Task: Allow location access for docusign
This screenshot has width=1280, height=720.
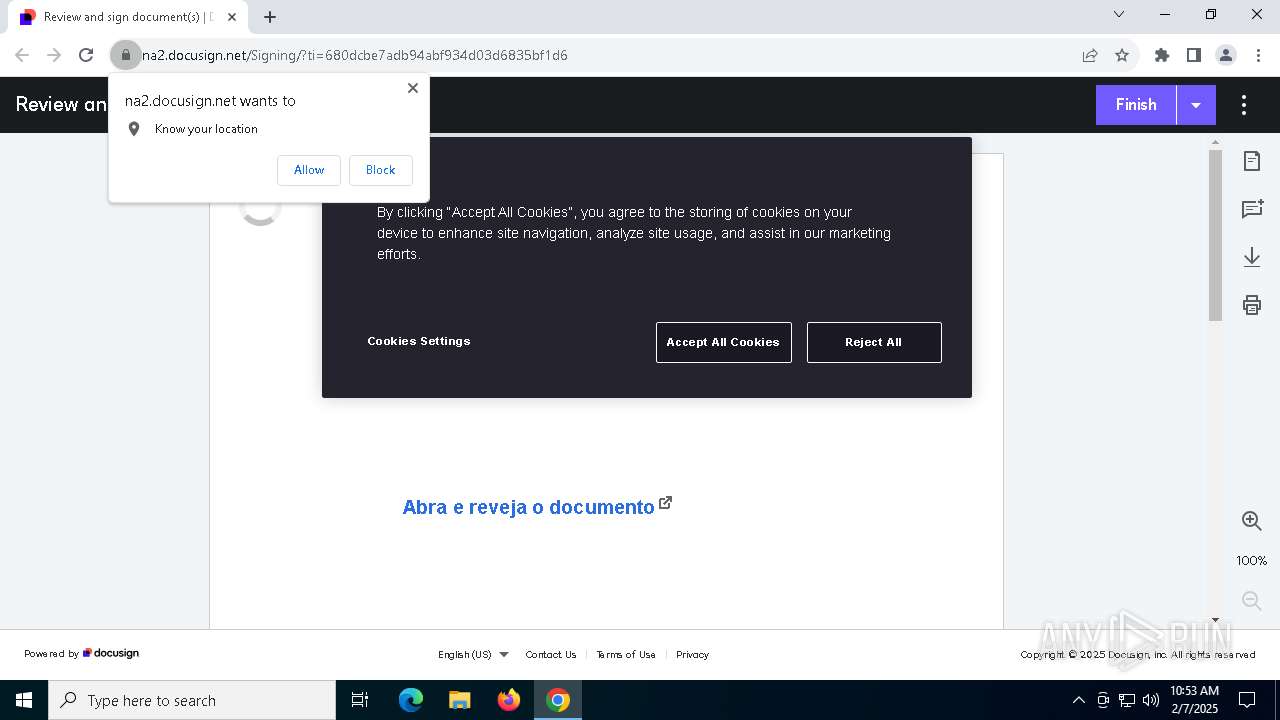Action: tap(309, 170)
